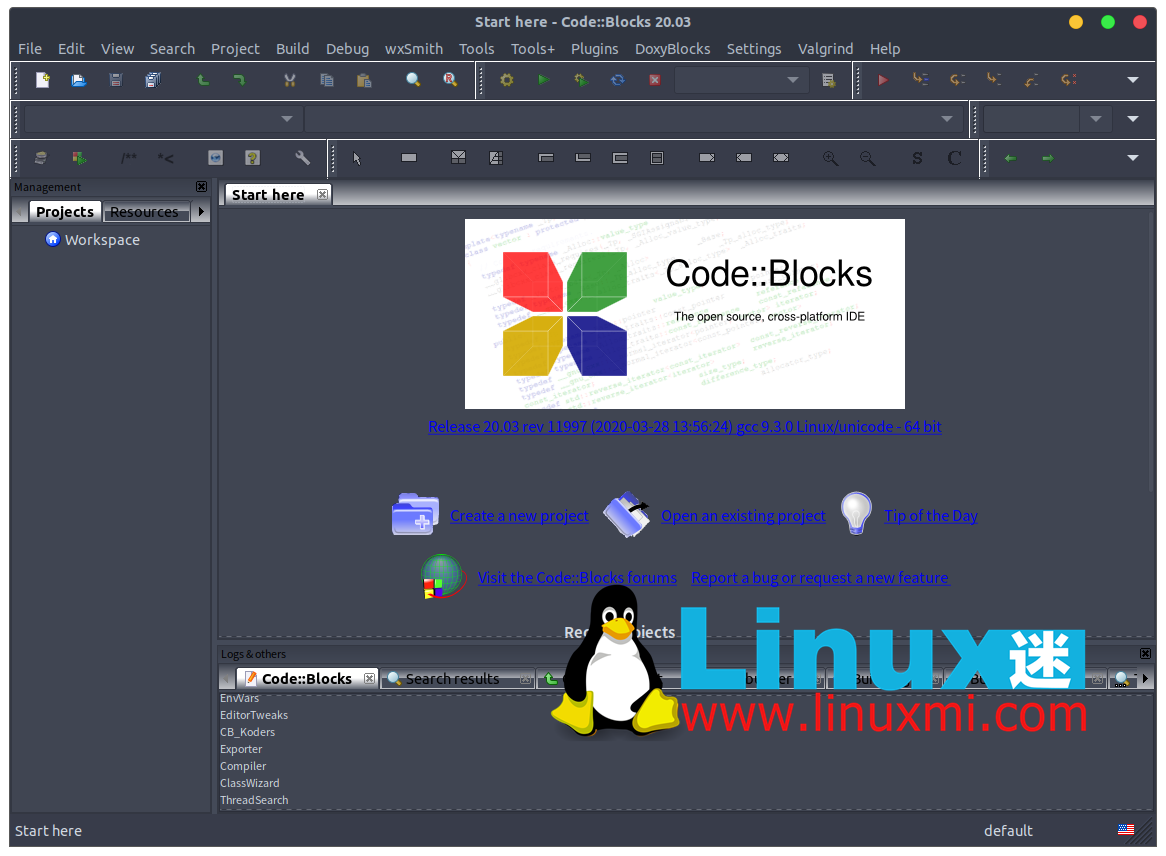
Task: Switch to the Resources tab
Action: click(144, 212)
